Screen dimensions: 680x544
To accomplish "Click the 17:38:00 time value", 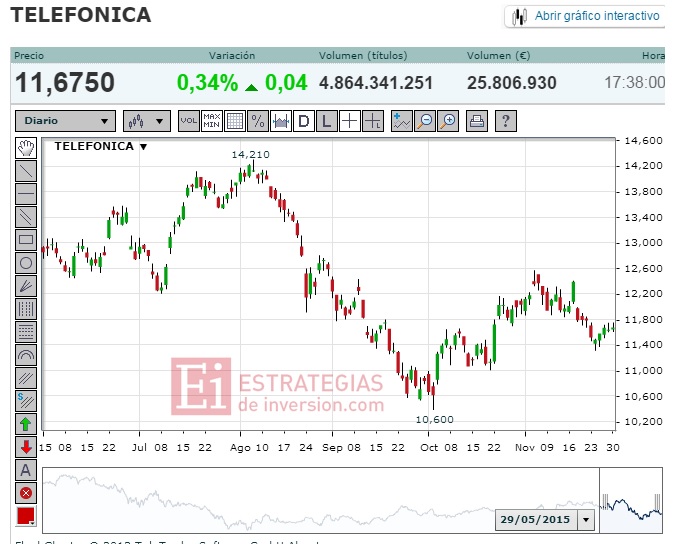I will (634, 82).
